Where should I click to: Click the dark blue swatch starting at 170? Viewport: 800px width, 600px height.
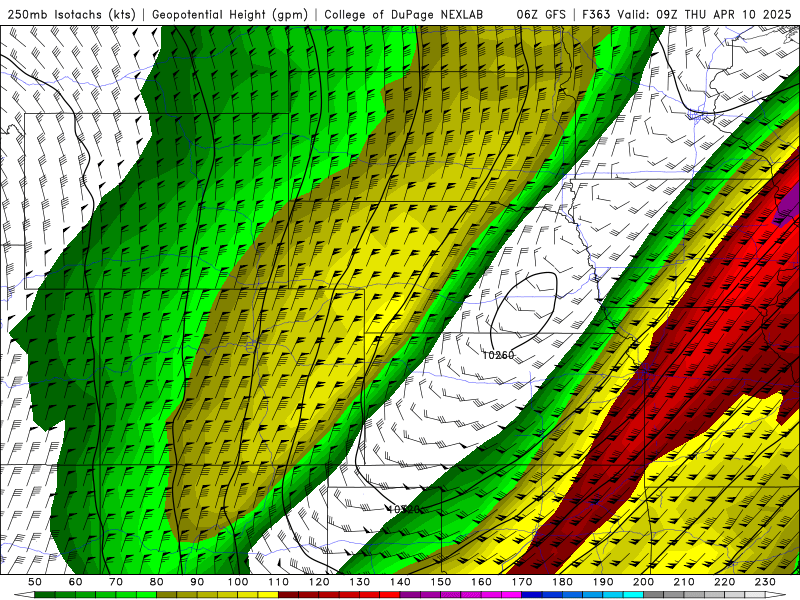532,595
